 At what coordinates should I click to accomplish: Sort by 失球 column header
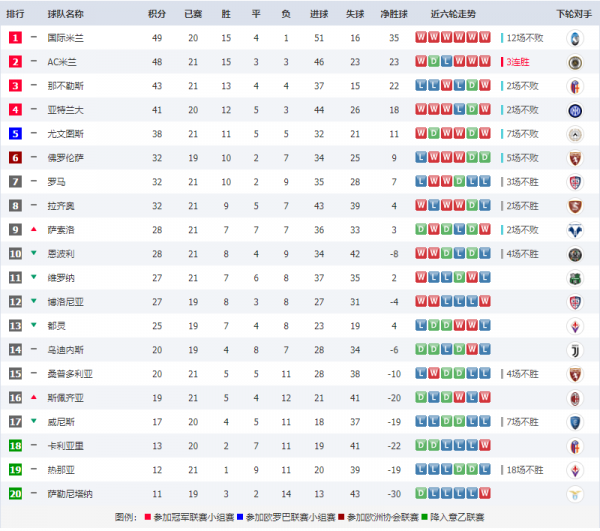(355, 14)
